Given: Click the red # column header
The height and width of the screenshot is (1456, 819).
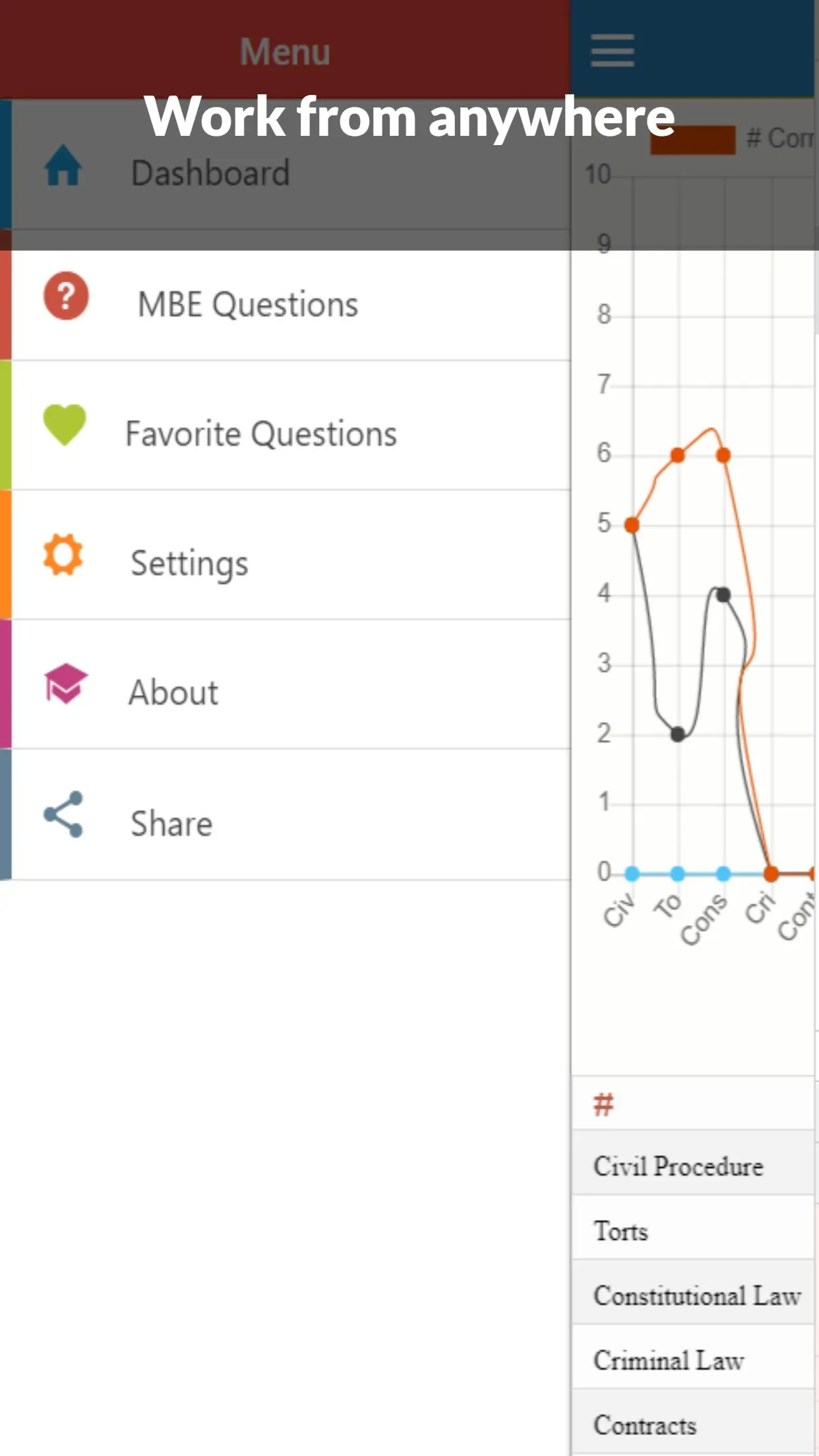Looking at the screenshot, I should pyautogui.click(x=603, y=1105).
